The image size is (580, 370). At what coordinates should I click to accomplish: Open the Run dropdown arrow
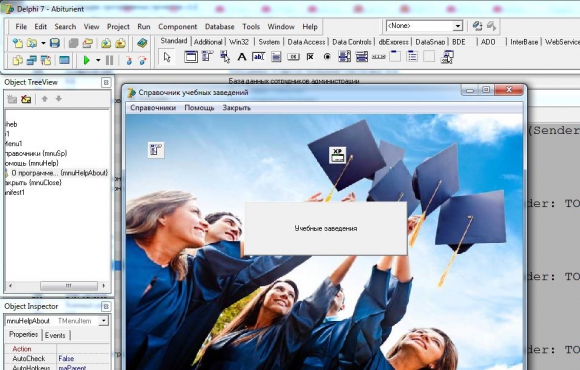point(98,60)
